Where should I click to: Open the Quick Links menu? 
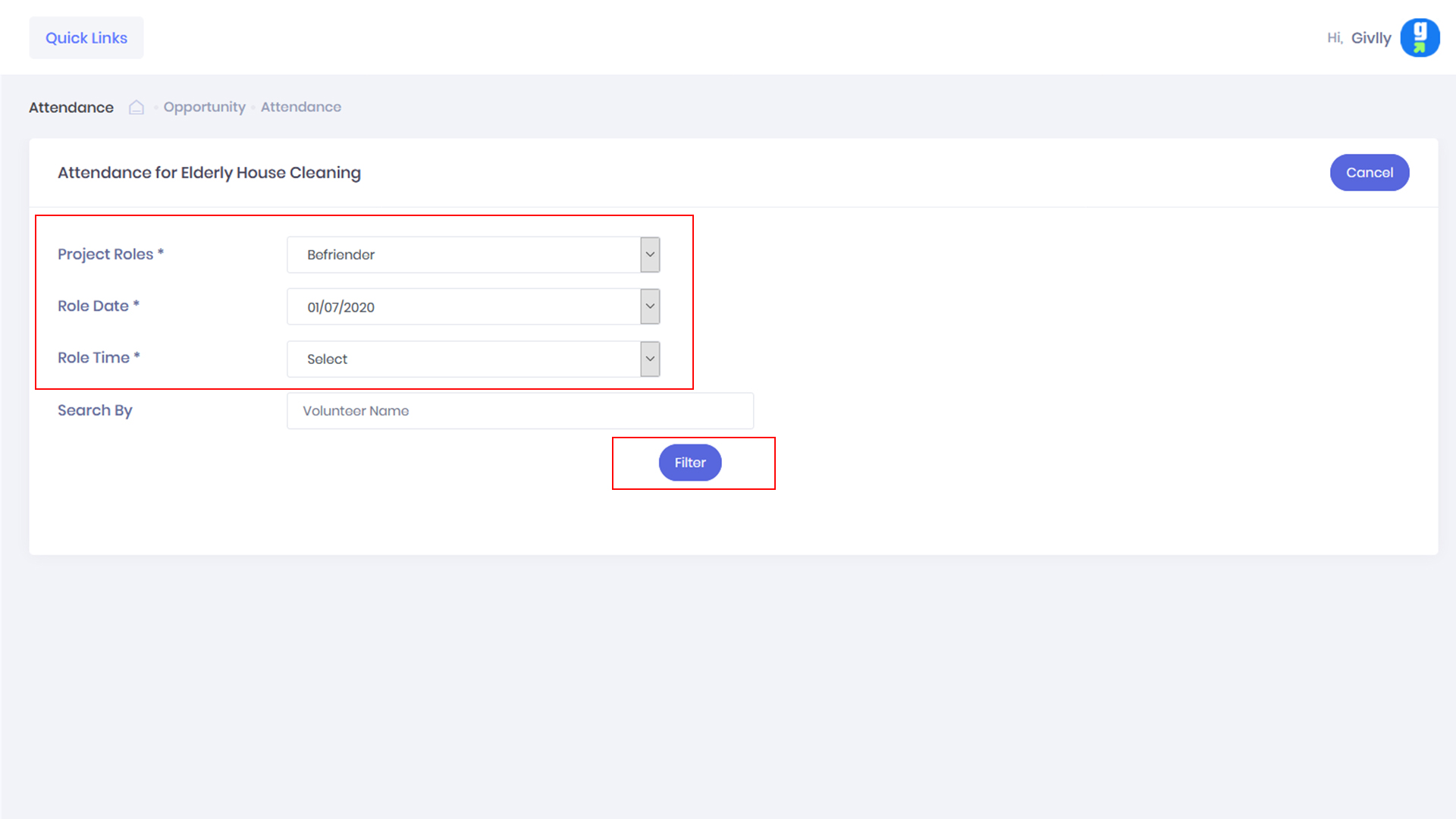point(86,38)
